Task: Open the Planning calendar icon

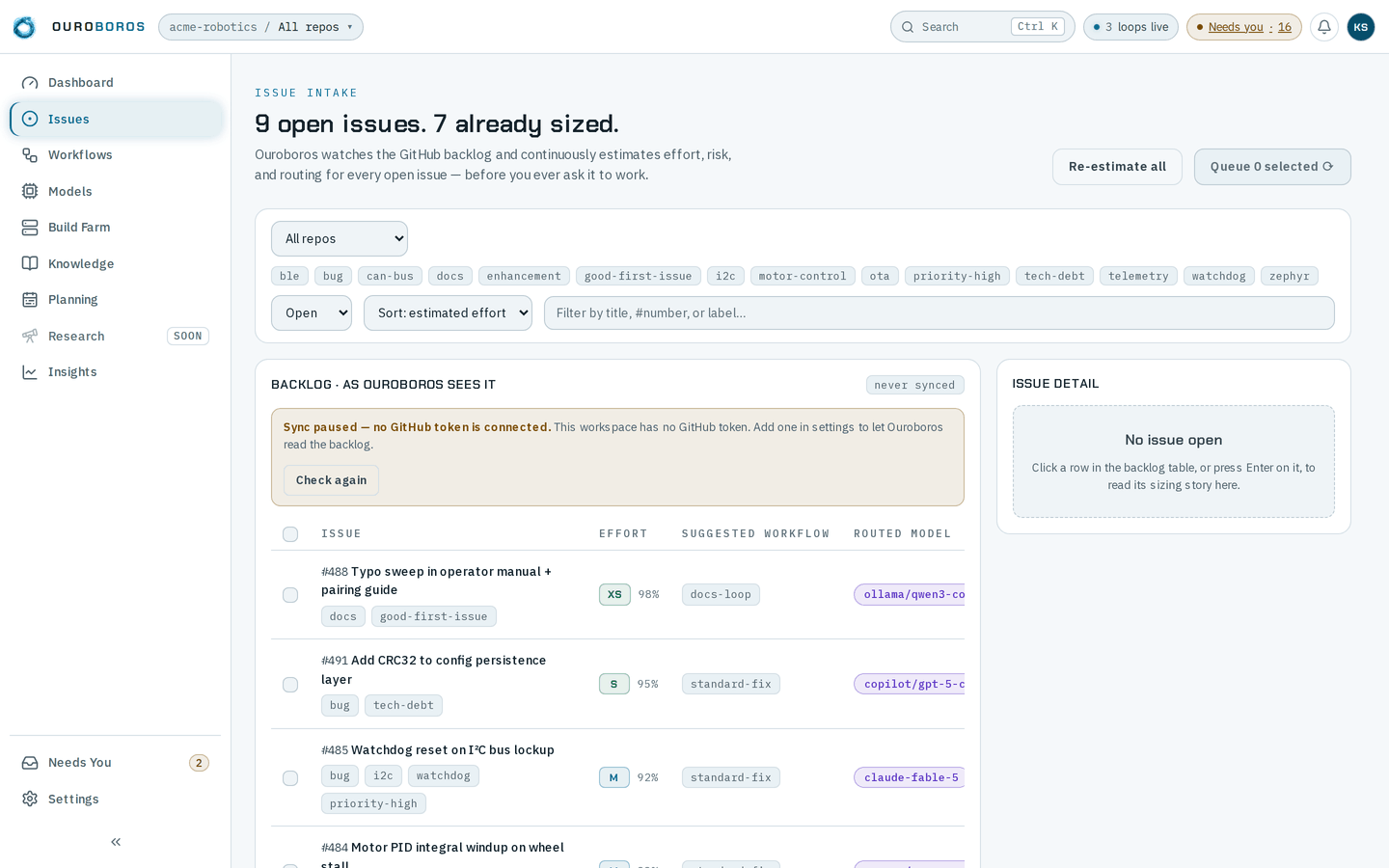Action: 30,300
